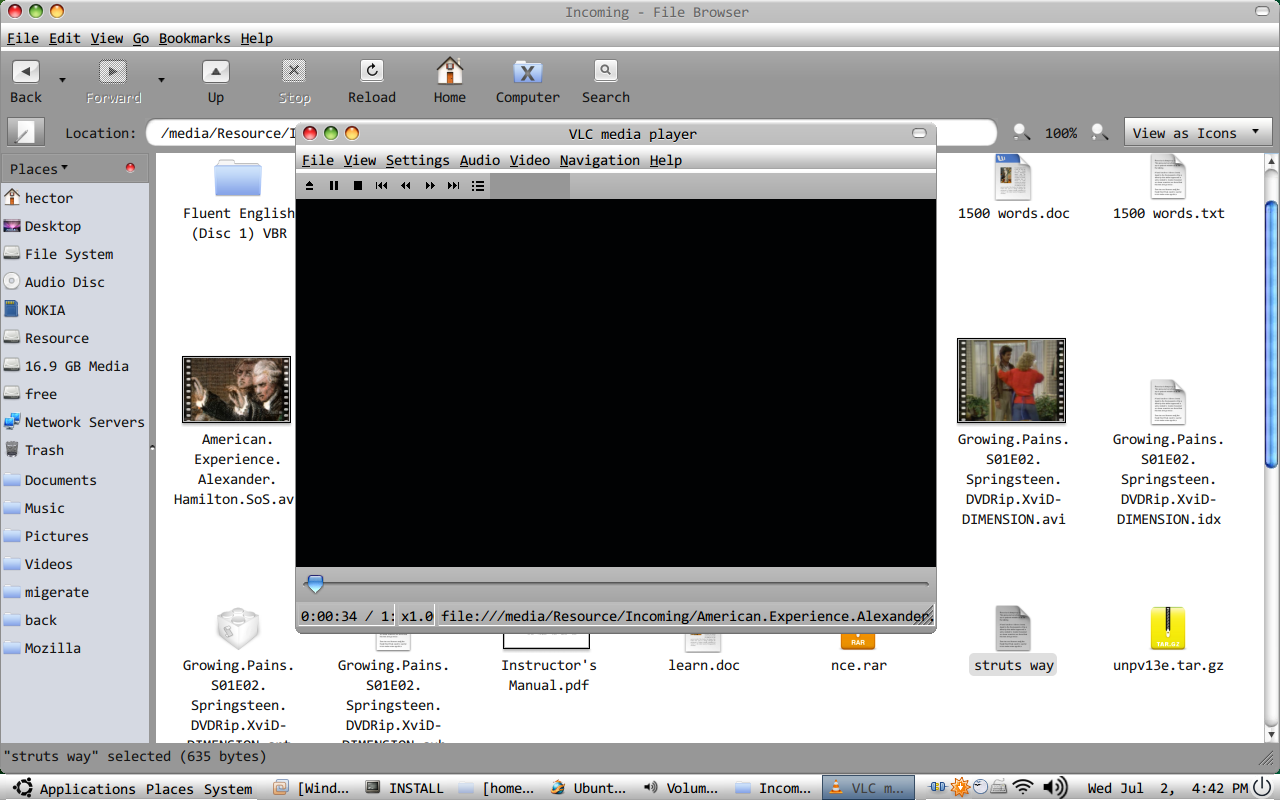Viewport: 1280px width, 800px height.
Task: Open VLC Video menu
Action: [530, 160]
